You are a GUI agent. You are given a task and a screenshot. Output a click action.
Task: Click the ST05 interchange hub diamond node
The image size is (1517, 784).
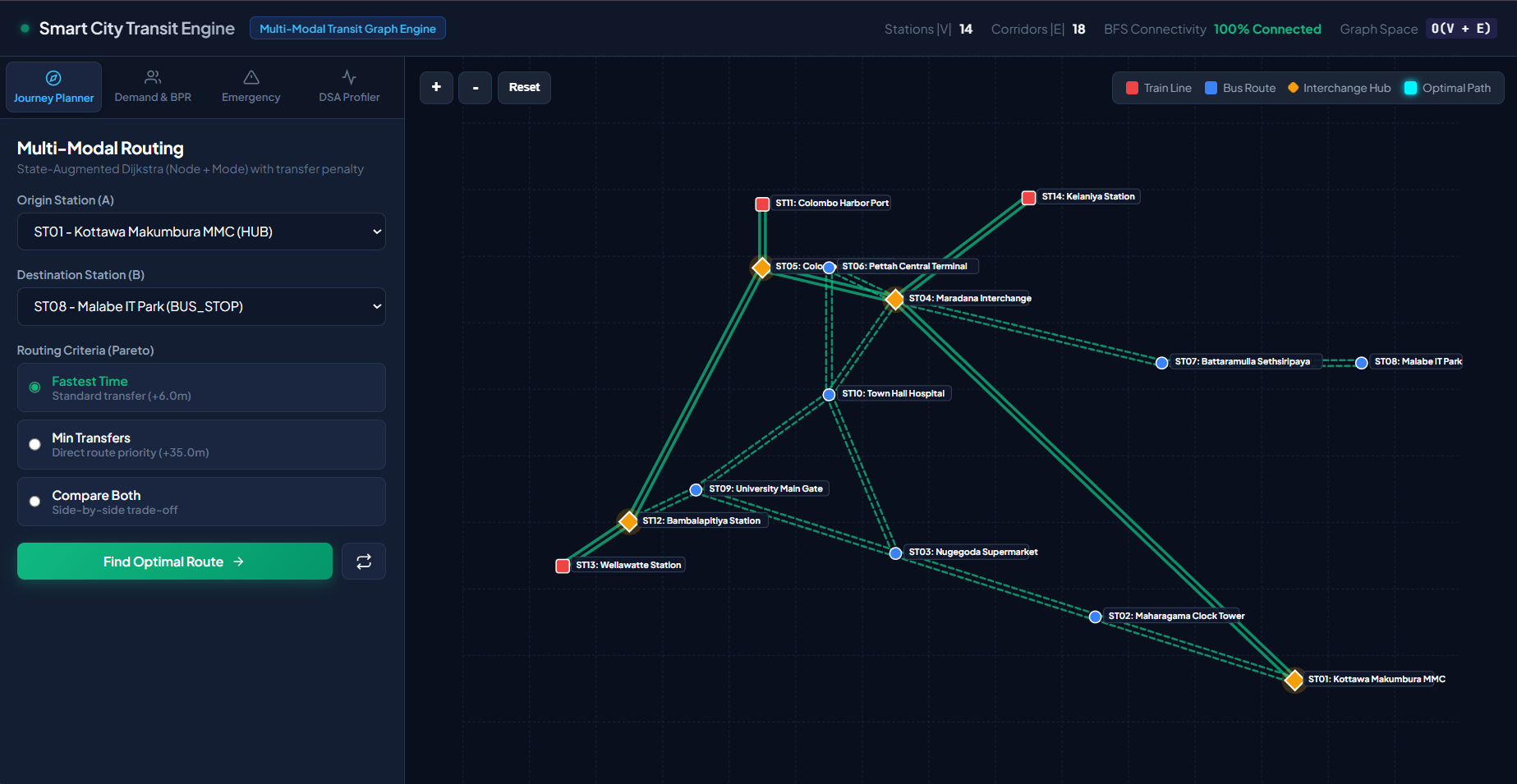click(762, 267)
